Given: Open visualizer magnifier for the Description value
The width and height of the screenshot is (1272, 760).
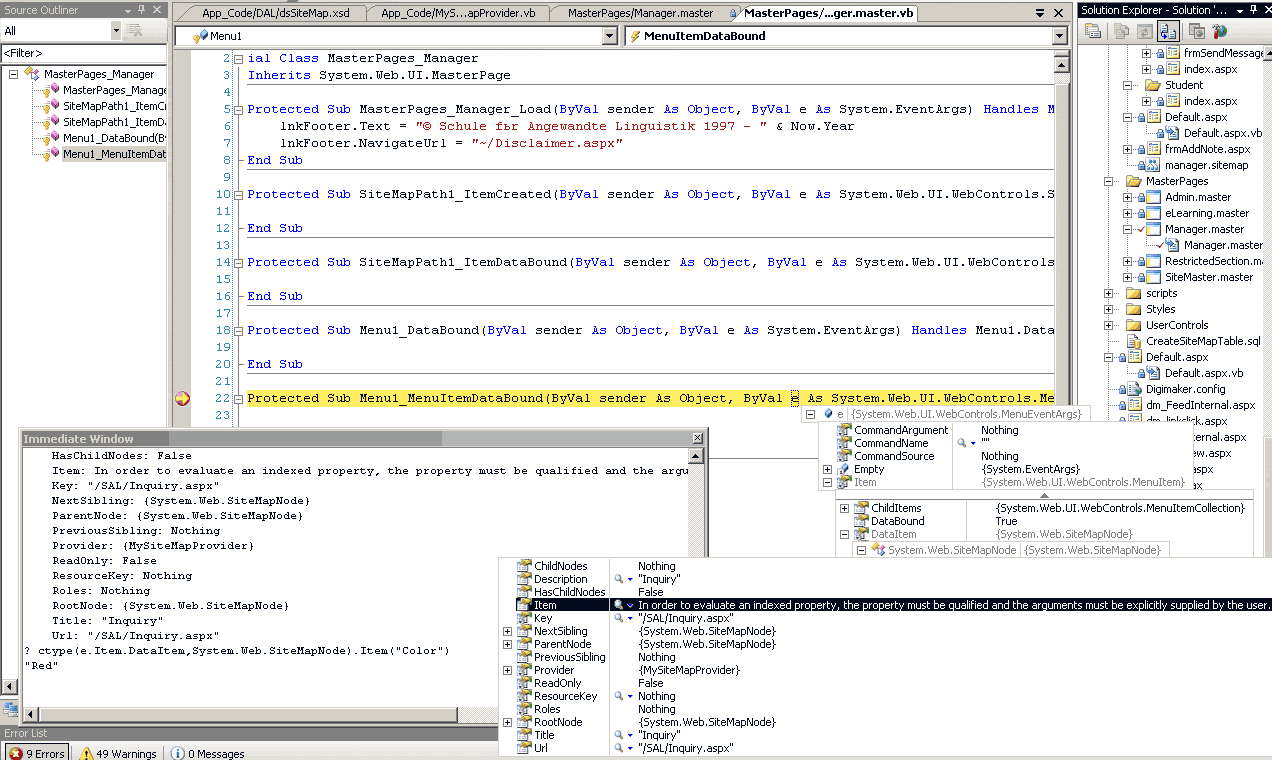Looking at the screenshot, I should pyautogui.click(x=620, y=579).
